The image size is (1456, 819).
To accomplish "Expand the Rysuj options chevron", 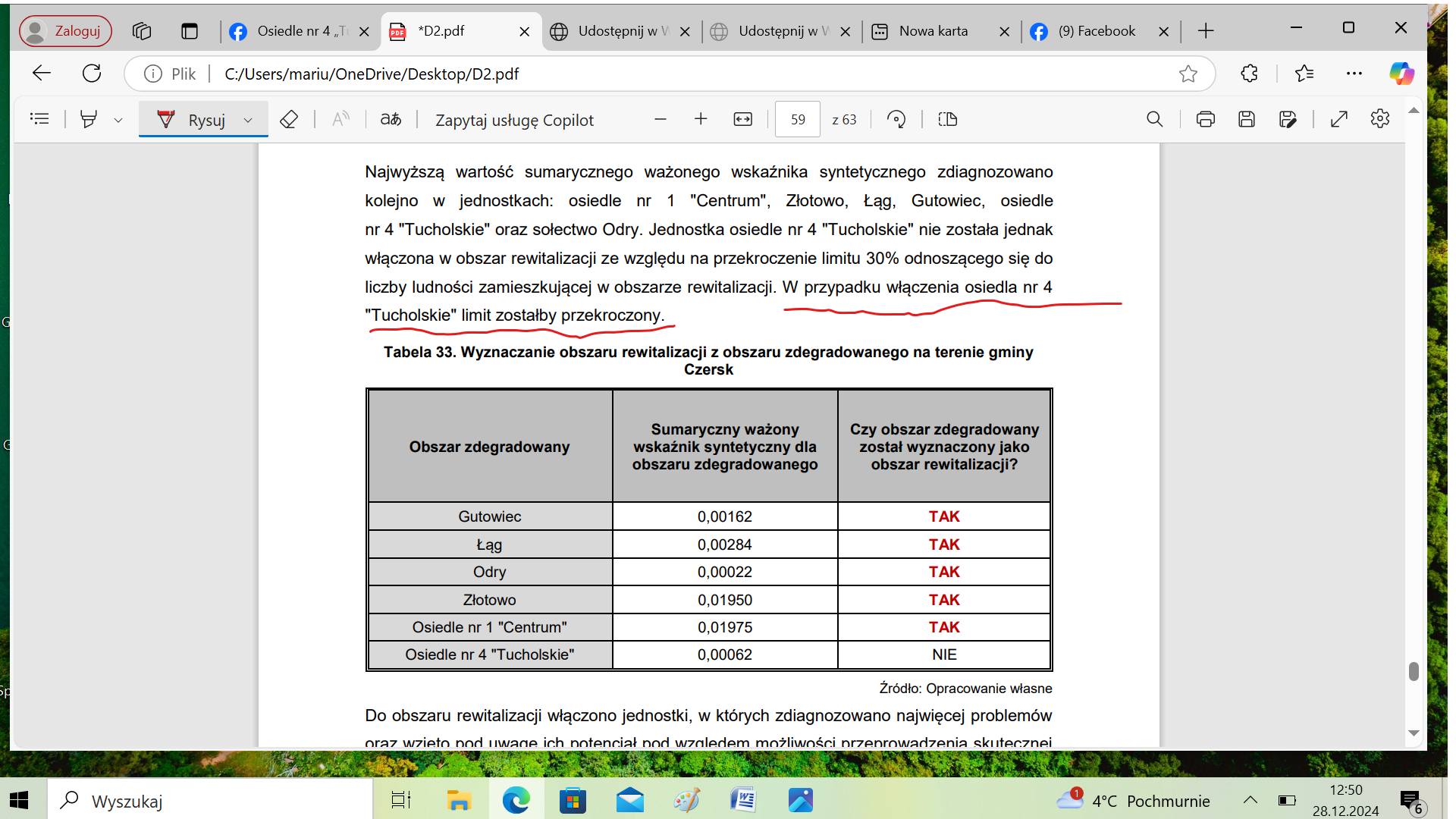I will pyautogui.click(x=248, y=120).
